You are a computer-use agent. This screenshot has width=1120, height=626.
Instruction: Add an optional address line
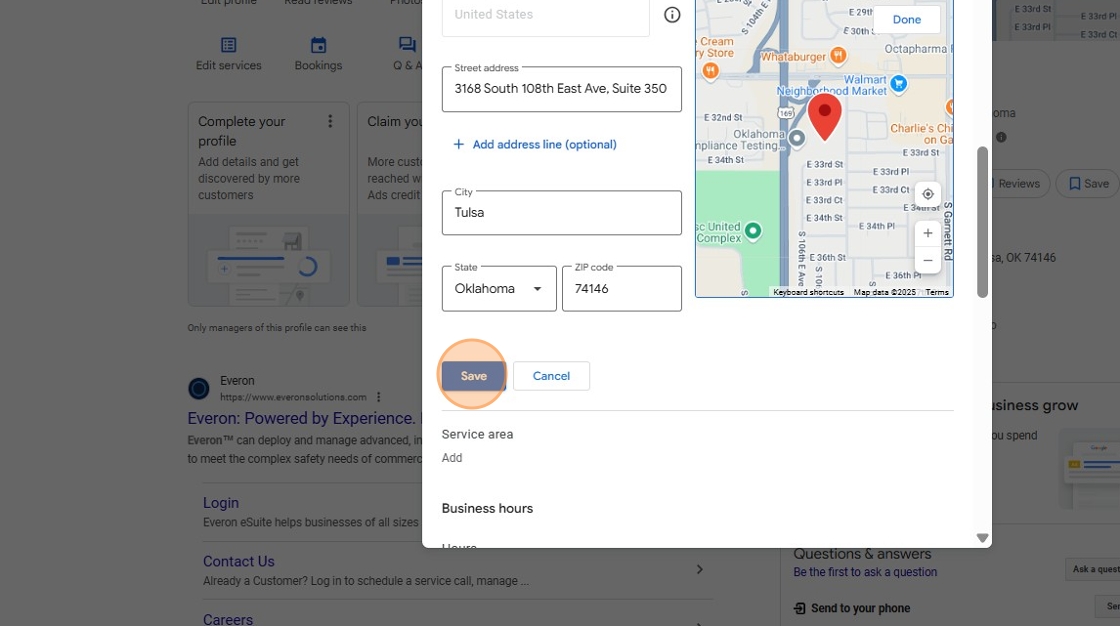pos(534,144)
